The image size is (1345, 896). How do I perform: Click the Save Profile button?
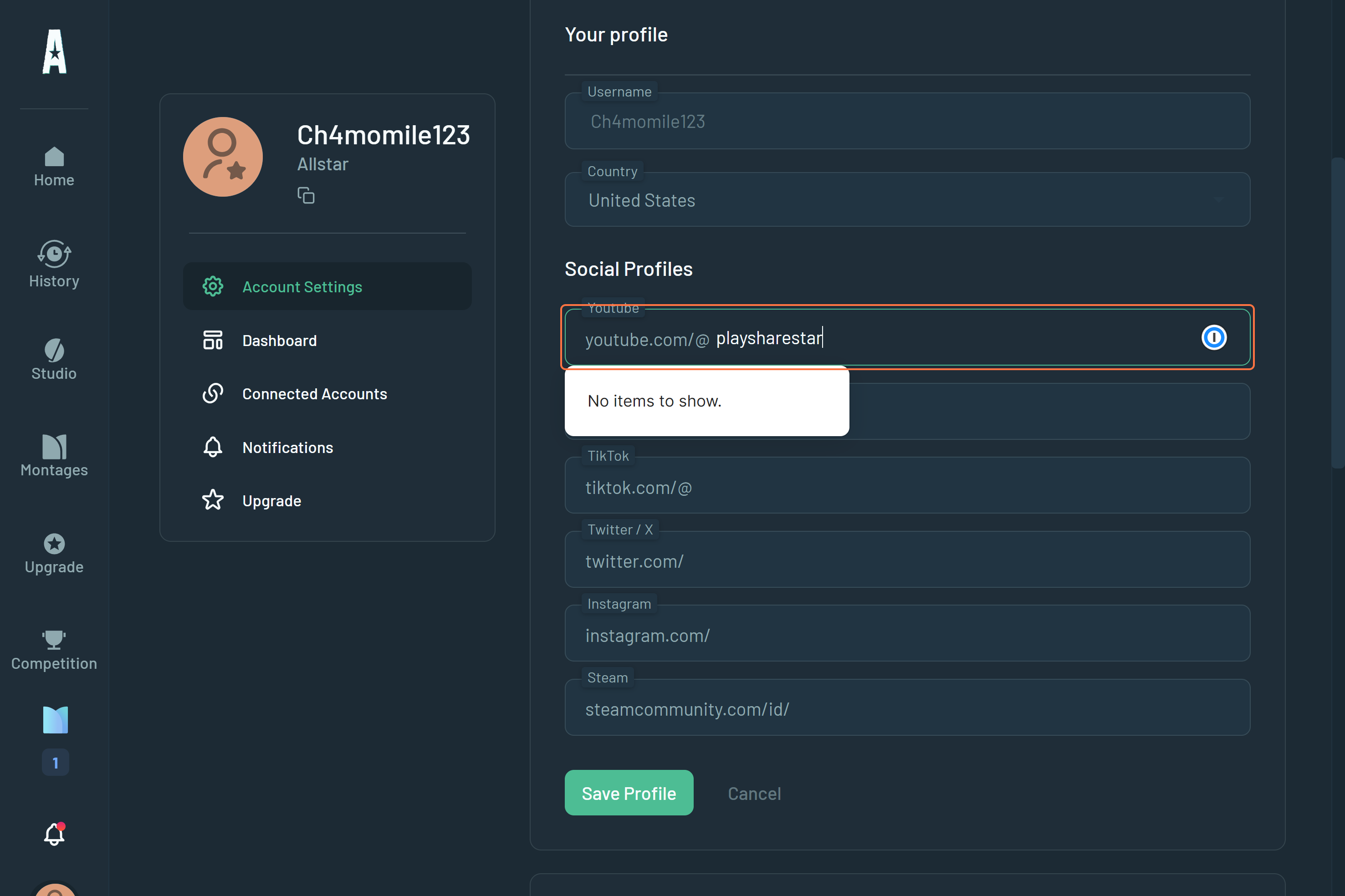pyautogui.click(x=628, y=793)
